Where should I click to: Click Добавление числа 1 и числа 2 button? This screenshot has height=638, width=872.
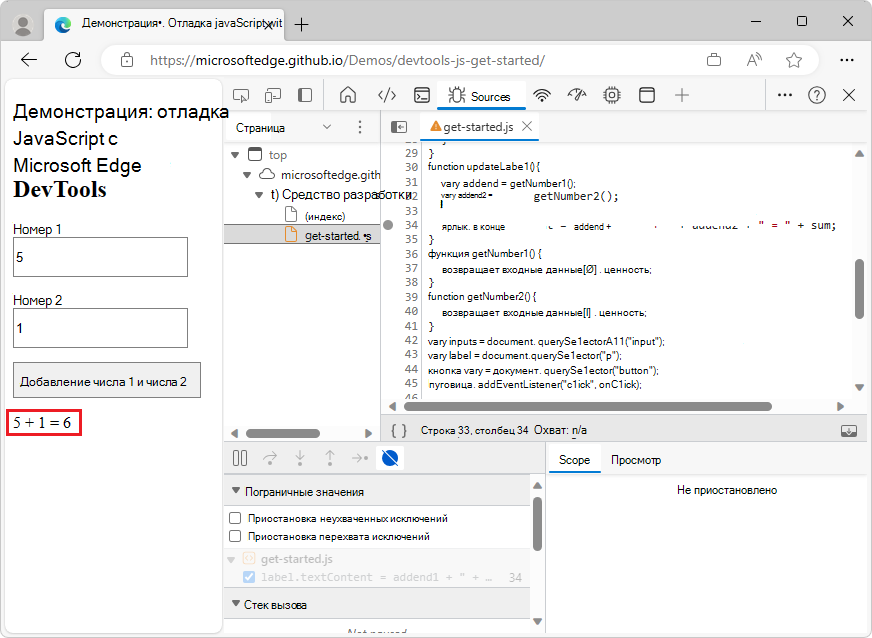pyautogui.click(x=107, y=380)
